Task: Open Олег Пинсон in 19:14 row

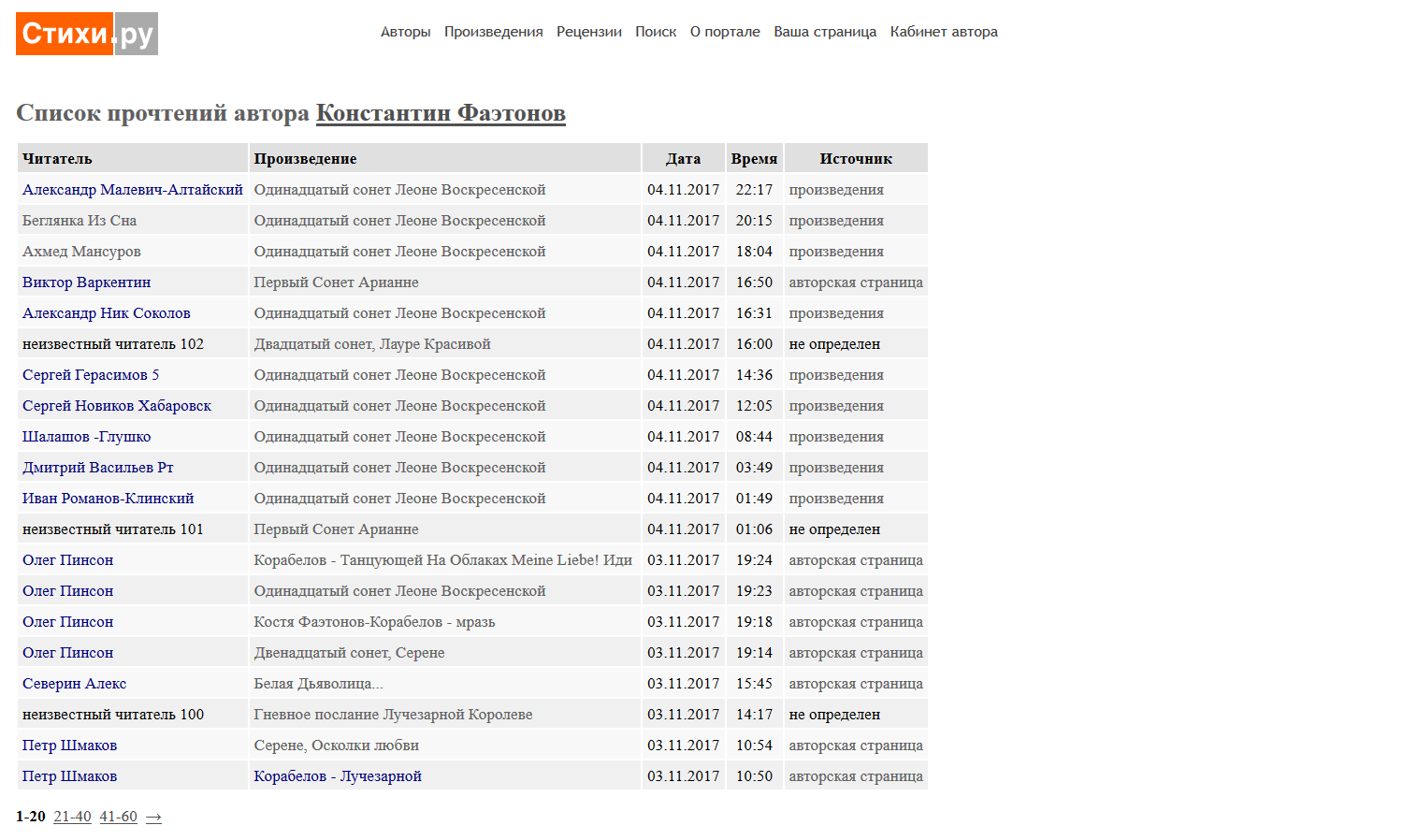Action: [67, 653]
